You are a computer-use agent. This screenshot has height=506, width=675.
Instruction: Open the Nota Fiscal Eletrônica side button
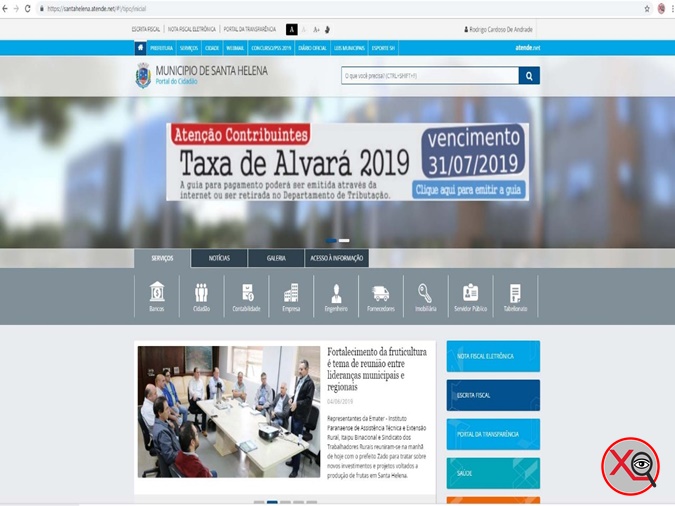click(493, 356)
